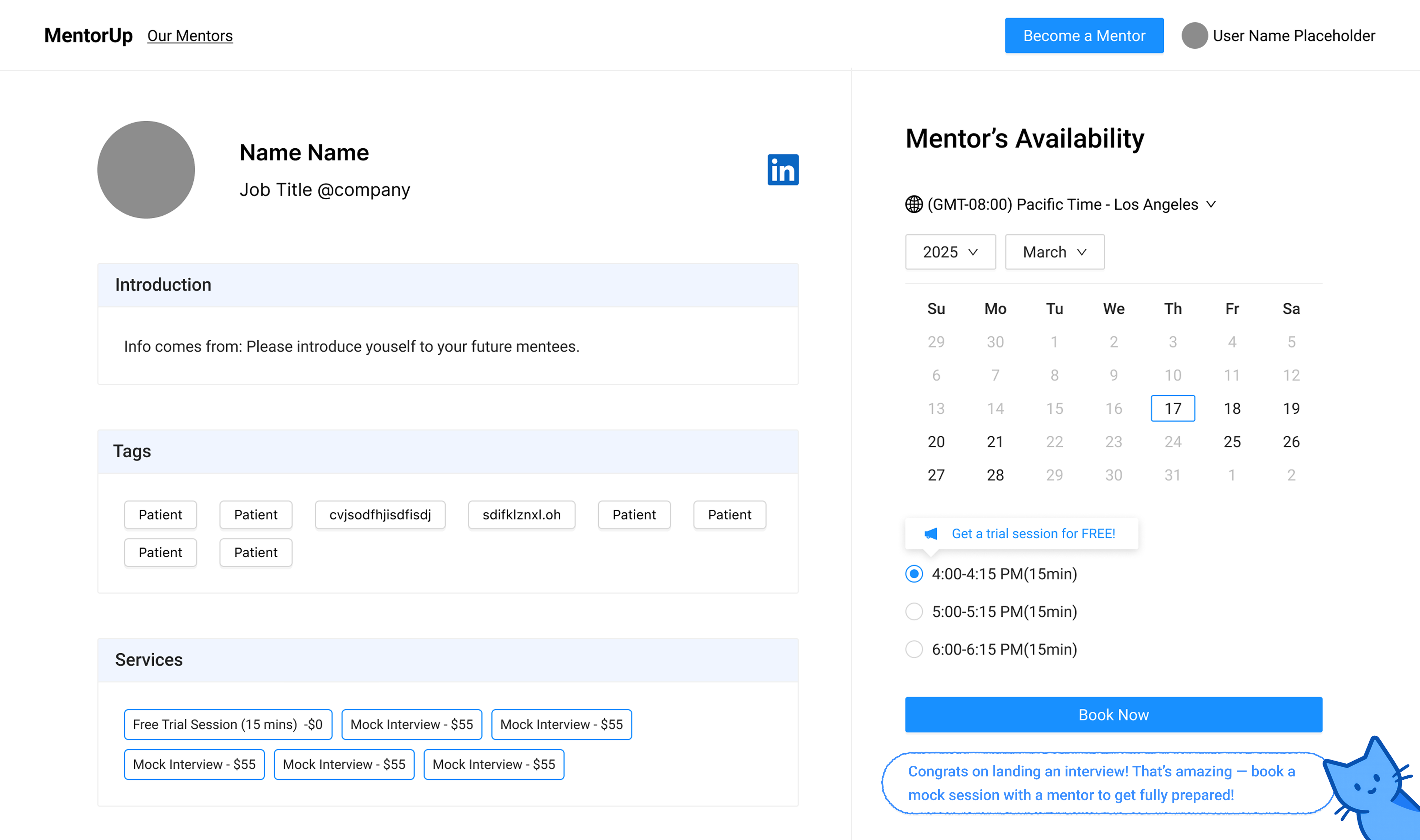
Task: Click the MentorUp logo
Action: point(88,35)
